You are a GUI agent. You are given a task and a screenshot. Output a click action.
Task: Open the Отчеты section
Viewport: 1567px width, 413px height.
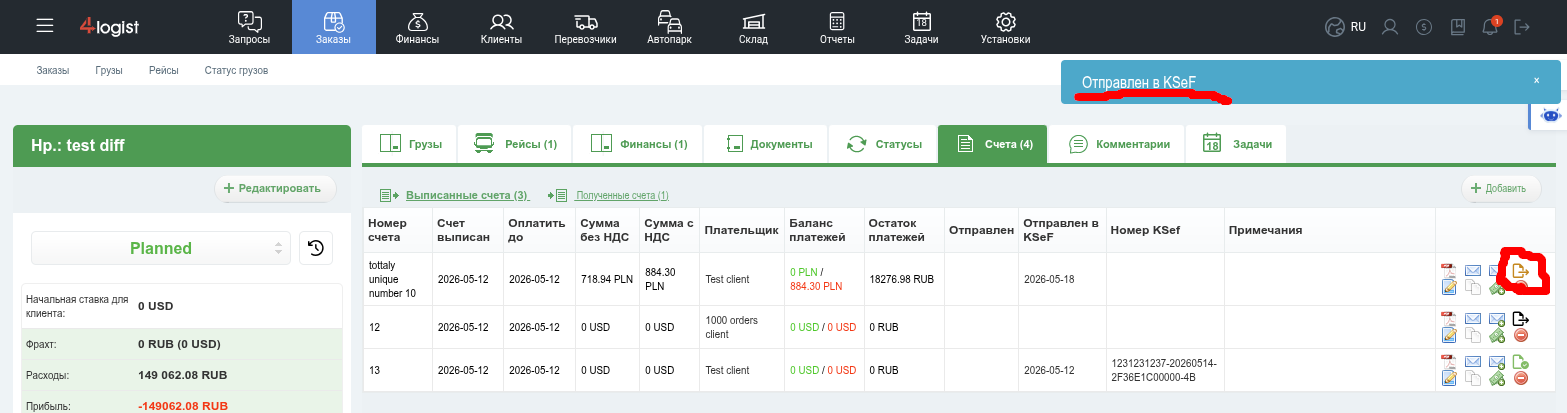pyautogui.click(x=837, y=27)
